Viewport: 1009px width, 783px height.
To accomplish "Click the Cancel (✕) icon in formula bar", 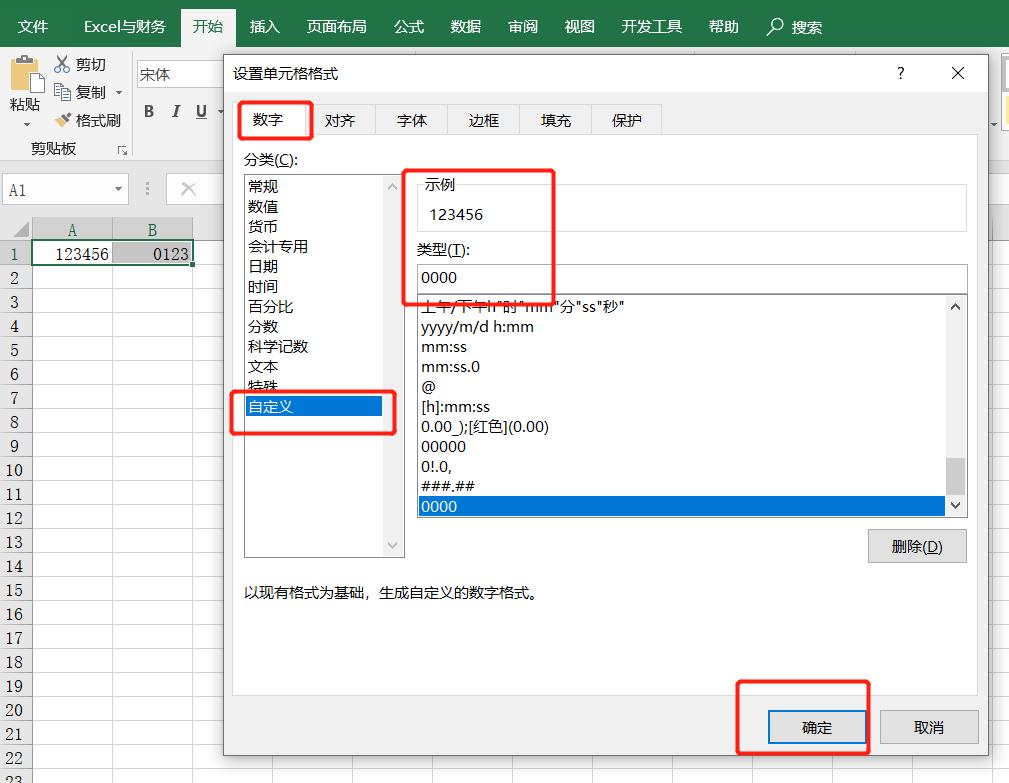I will click(188, 189).
